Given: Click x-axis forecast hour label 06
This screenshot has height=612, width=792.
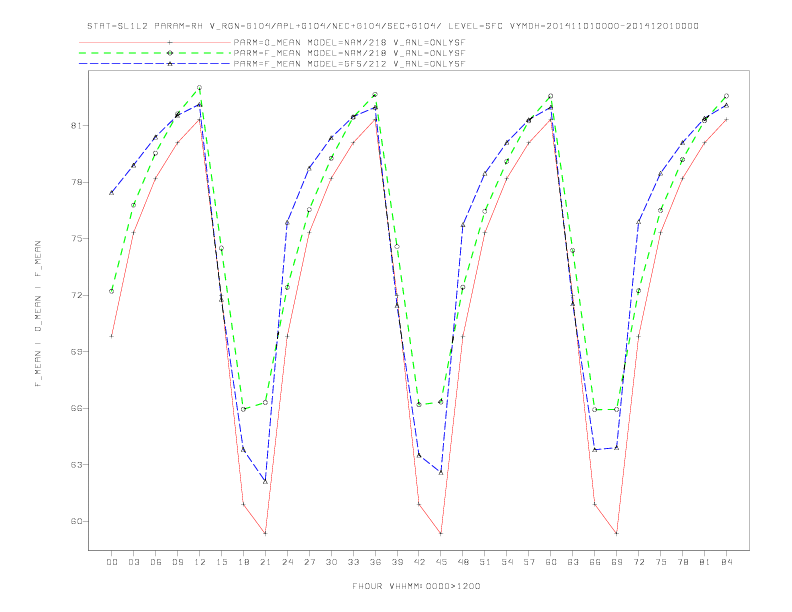Looking at the screenshot, I should 156,562.
